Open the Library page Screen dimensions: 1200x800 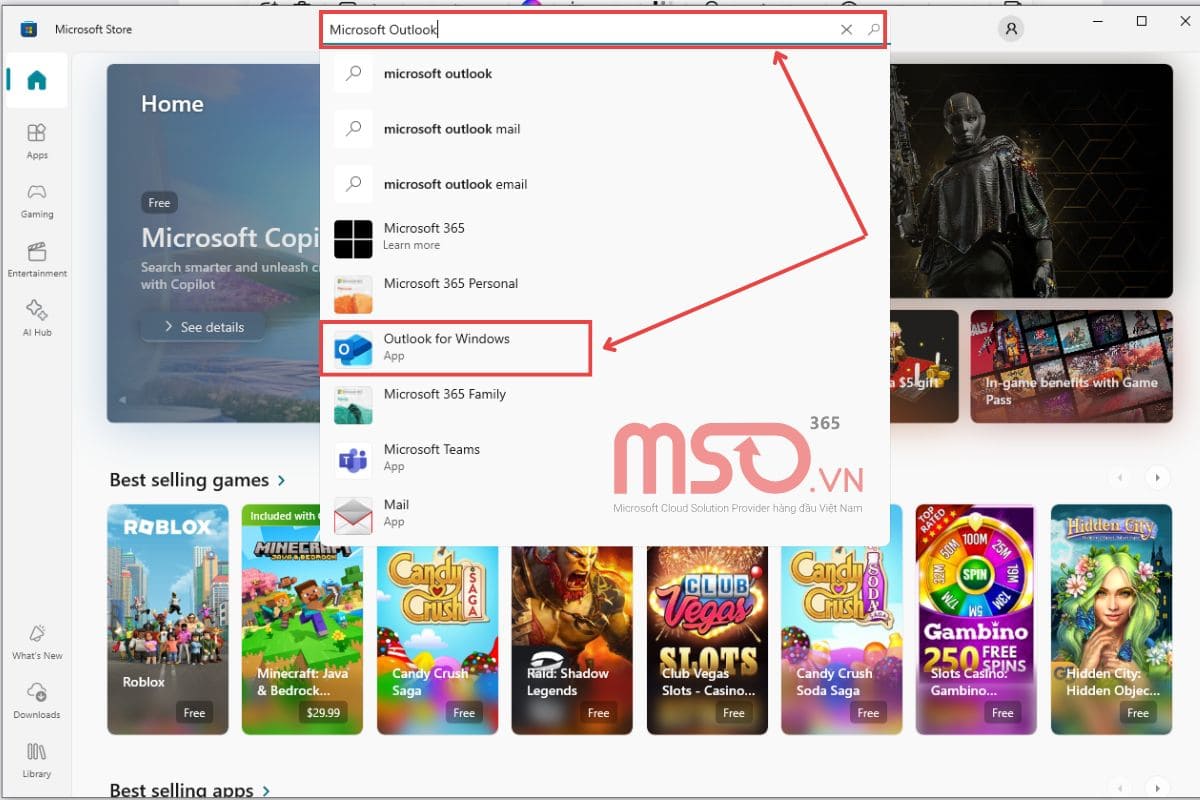[37, 759]
